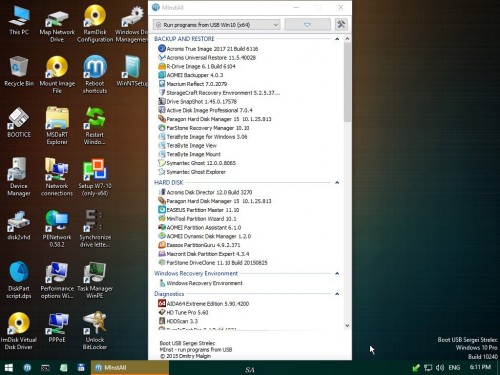Image resolution: width=500 pixels, height=375 pixels.
Task: Select Acronis Universal Restore entry
Action: (x=207, y=58)
